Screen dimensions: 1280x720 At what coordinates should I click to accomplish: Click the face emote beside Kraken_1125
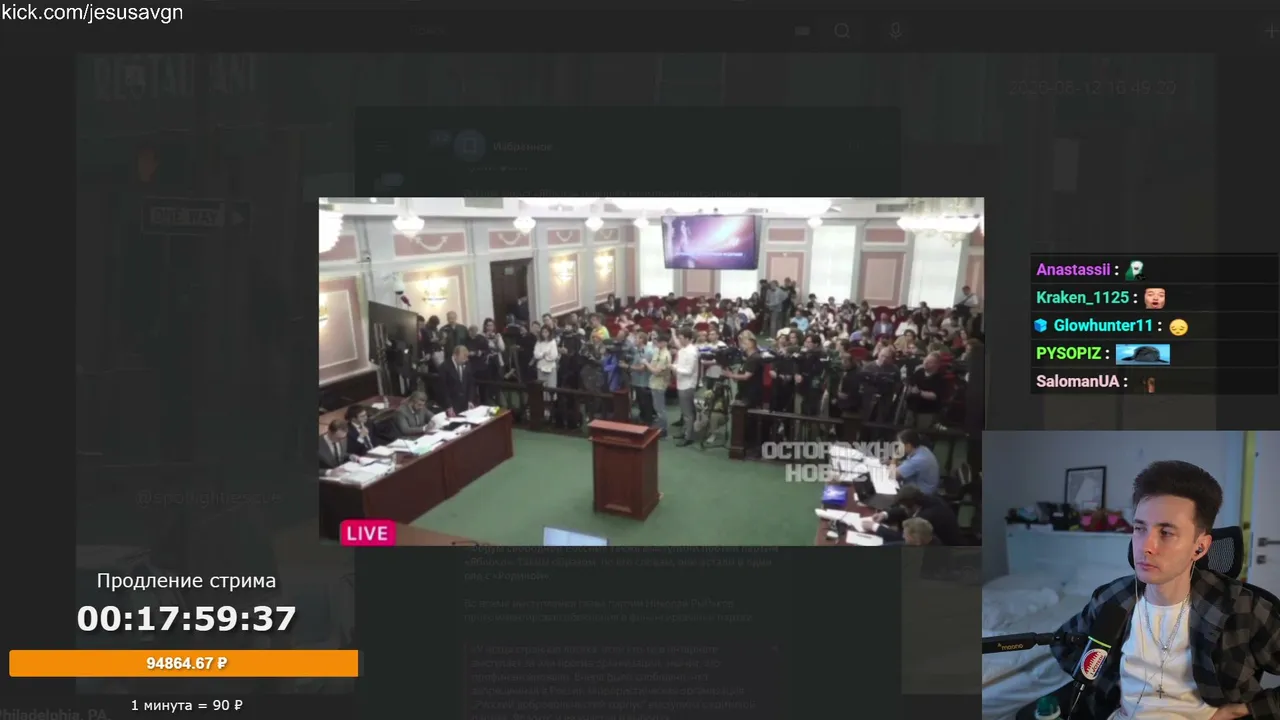point(1154,297)
